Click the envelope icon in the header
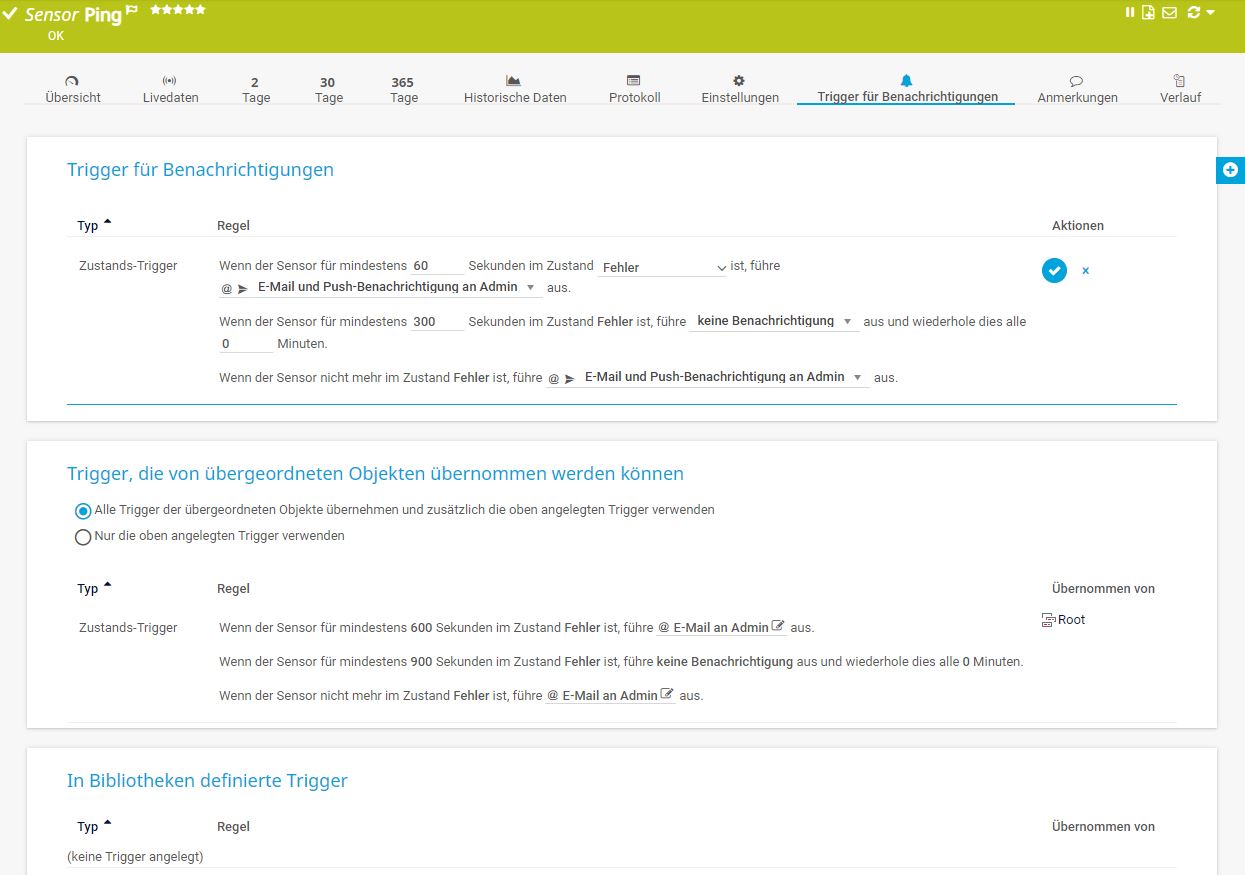The height and width of the screenshot is (875, 1245). point(1168,12)
